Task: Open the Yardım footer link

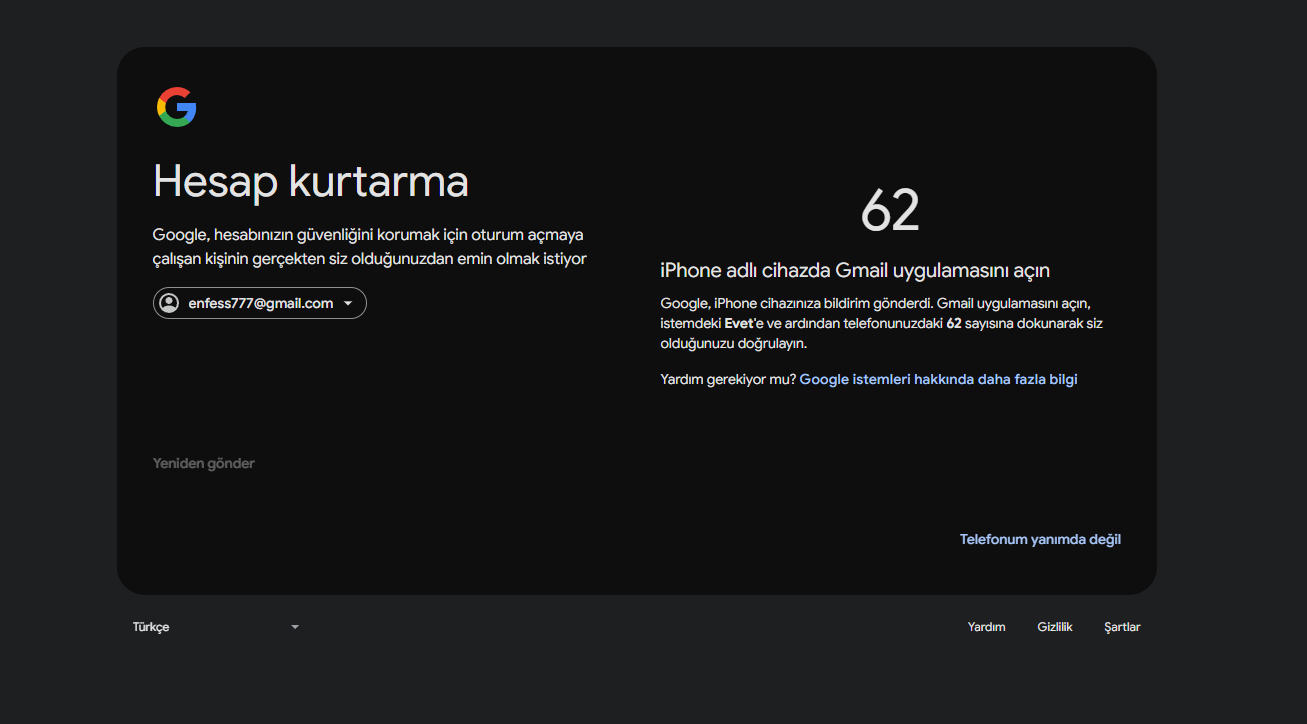Action: (x=986, y=627)
